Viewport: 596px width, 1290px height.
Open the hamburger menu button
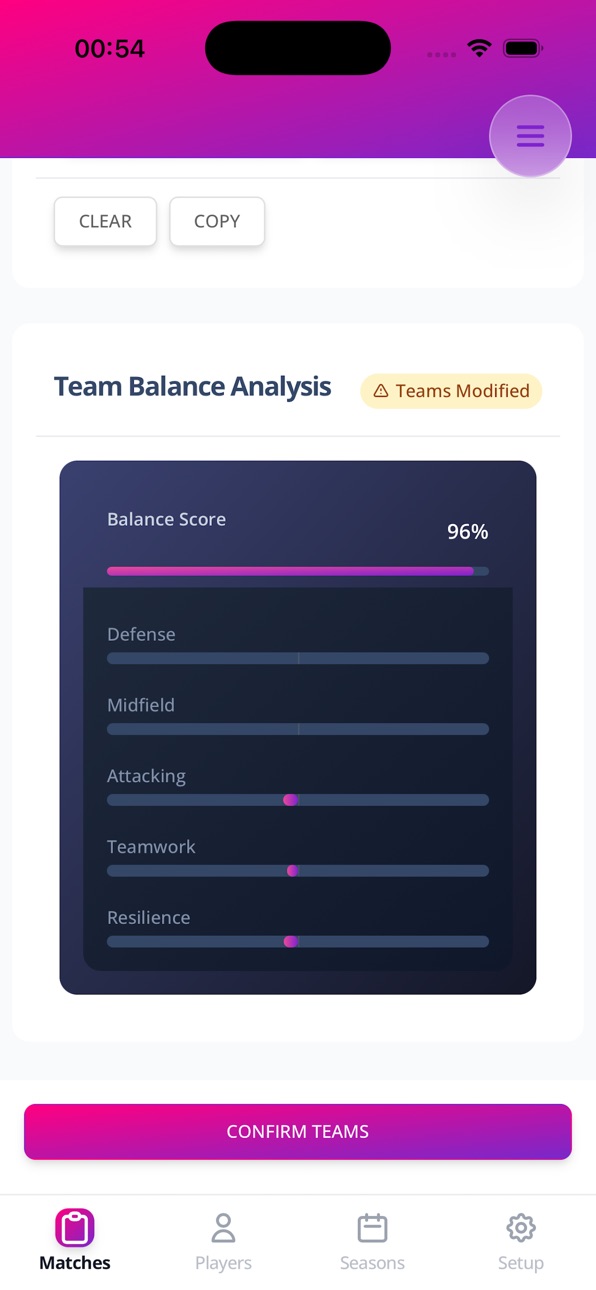(x=530, y=136)
